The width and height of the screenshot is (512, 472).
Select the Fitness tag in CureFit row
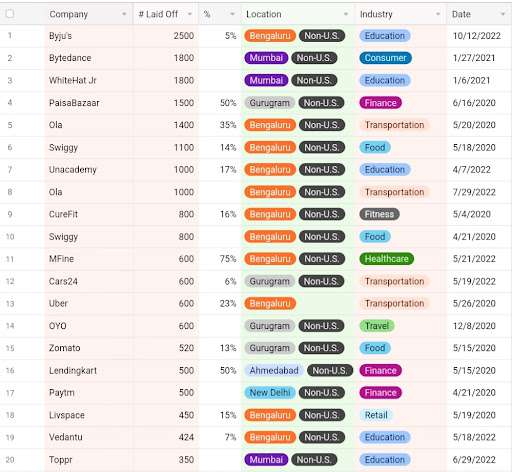point(379,214)
